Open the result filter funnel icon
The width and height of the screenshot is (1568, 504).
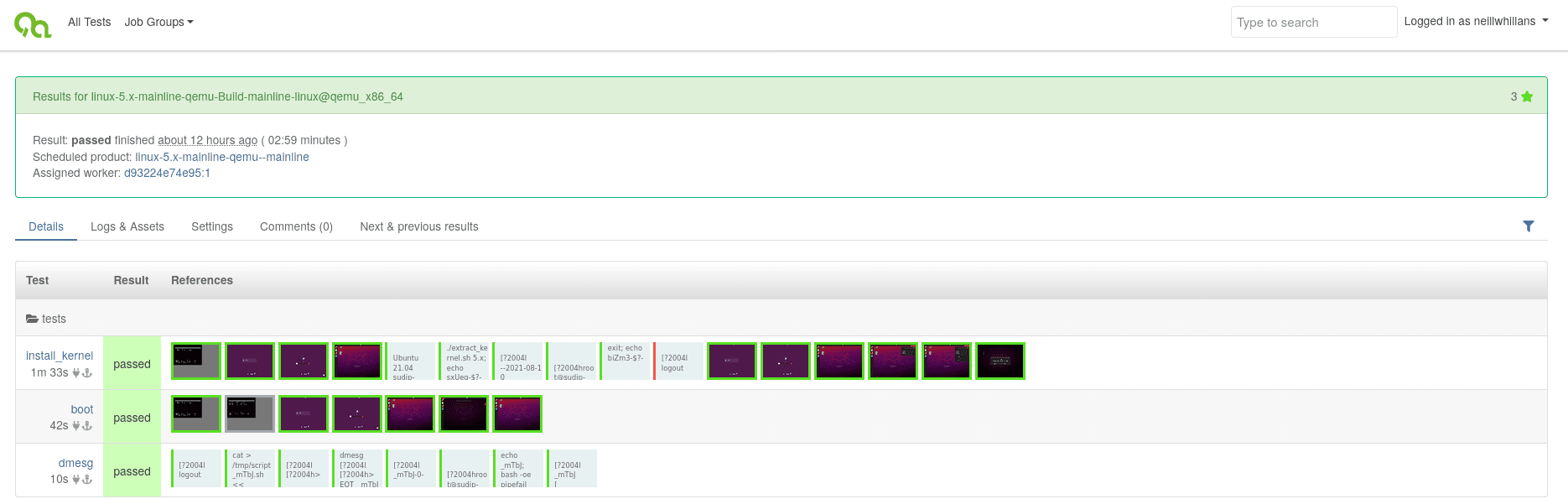pos(1529,226)
